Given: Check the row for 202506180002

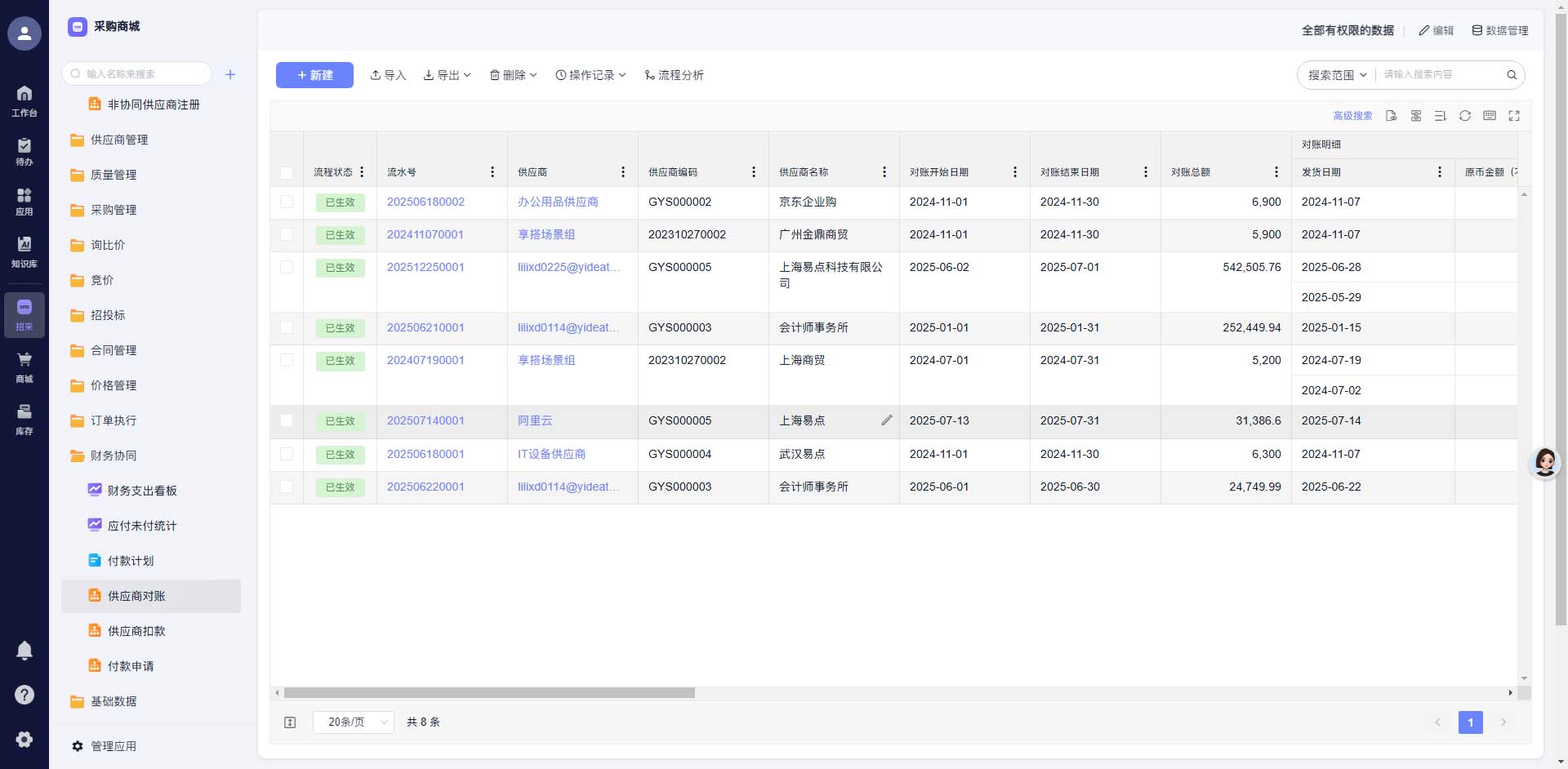Looking at the screenshot, I should tap(287, 202).
